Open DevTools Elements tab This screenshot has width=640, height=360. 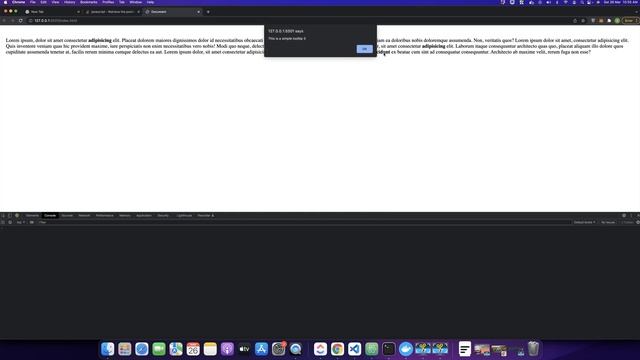pos(32,216)
